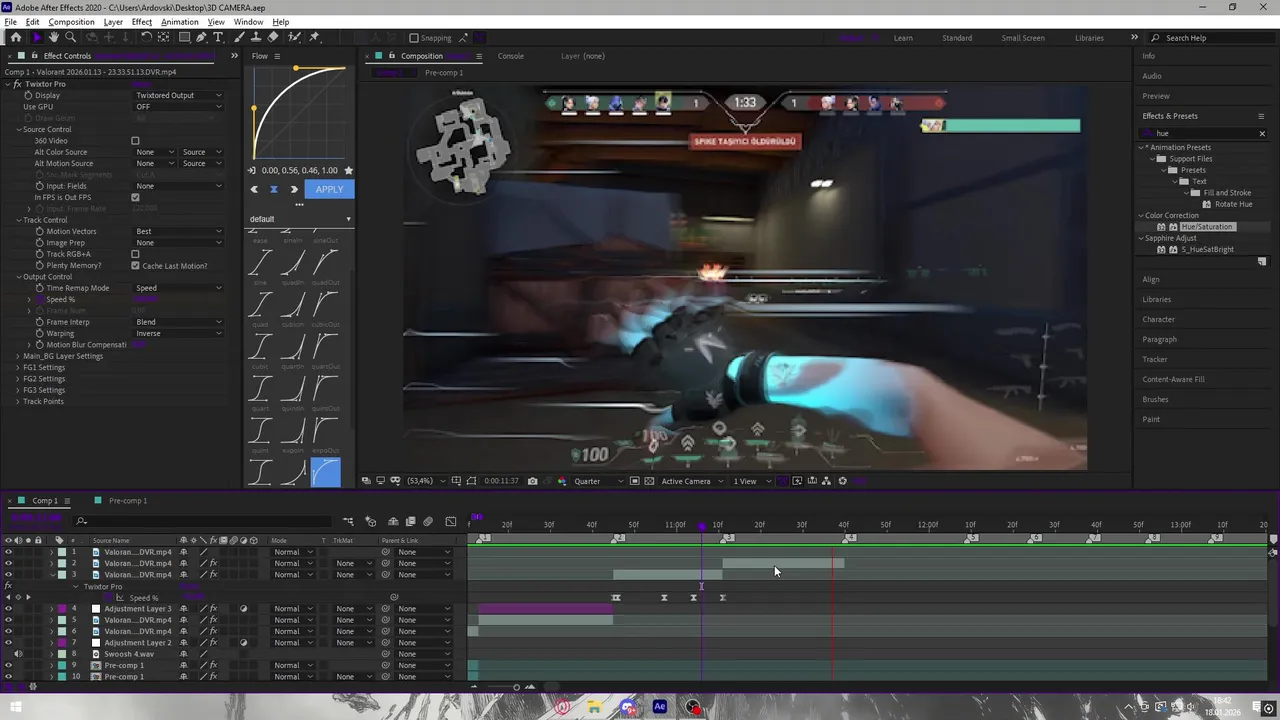The image size is (1280, 720).
Task: Expand layer 4 Adjustment Layer 3
Action: click(x=51, y=609)
